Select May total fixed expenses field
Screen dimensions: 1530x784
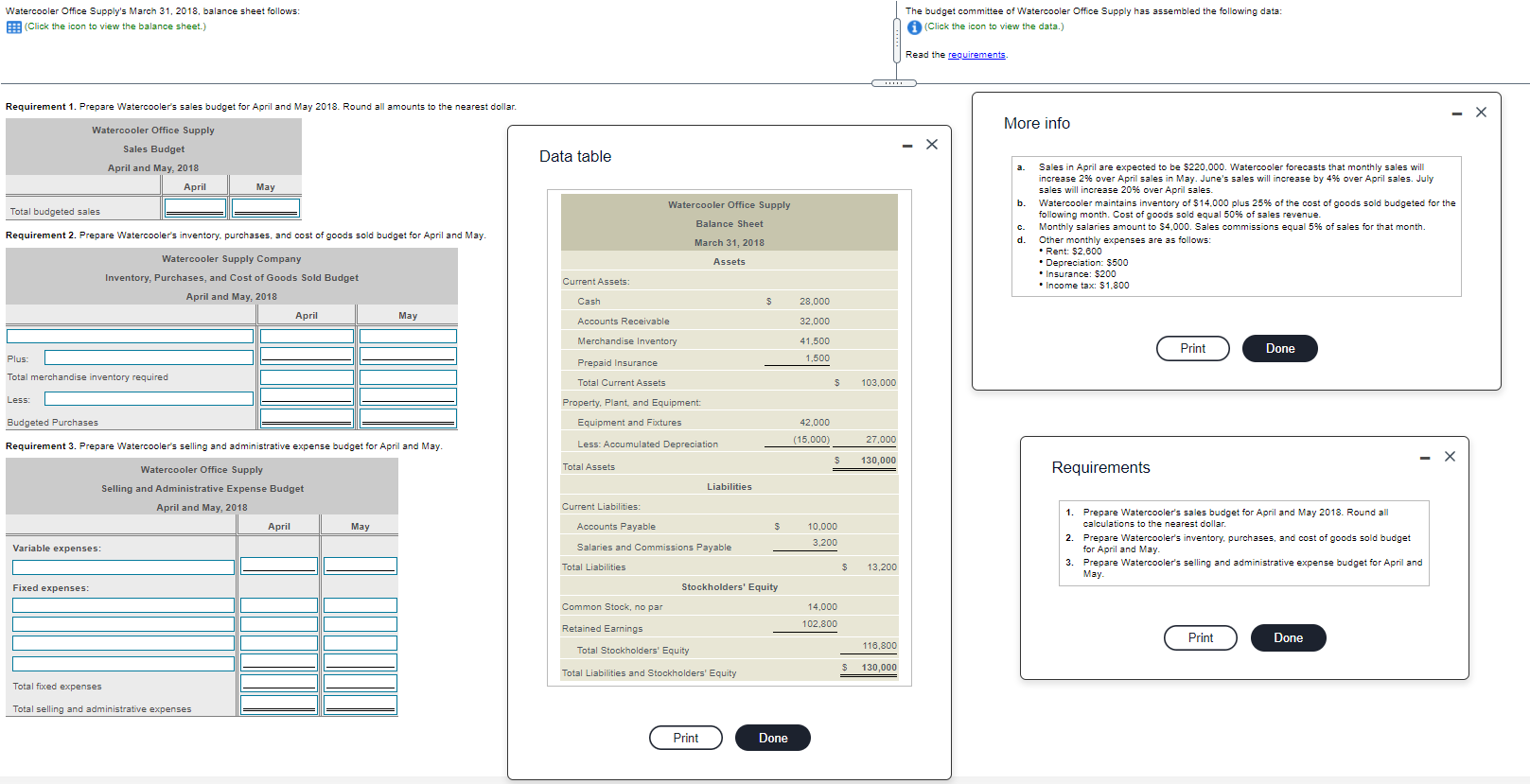coord(361,684)
